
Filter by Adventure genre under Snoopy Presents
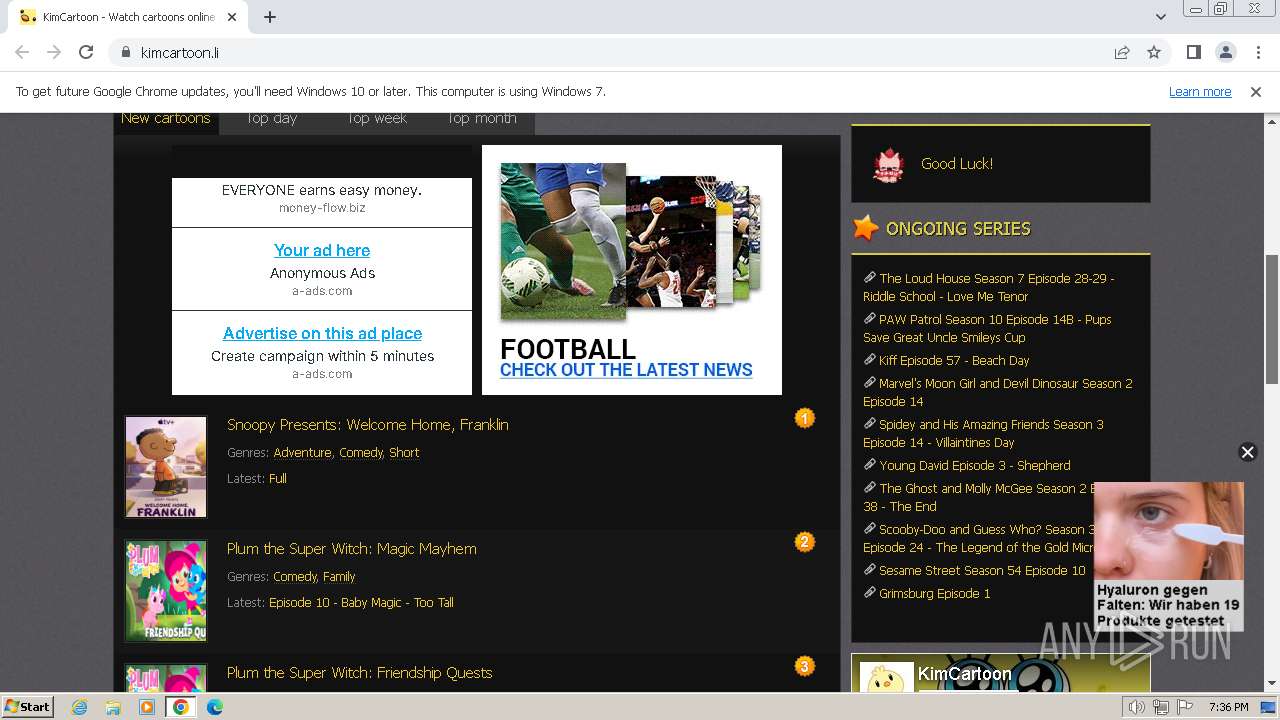click(x=302, y=453)
